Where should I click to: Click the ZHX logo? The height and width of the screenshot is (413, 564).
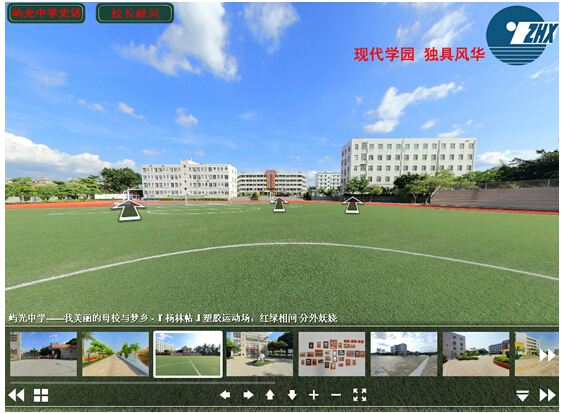pyautogui.click(x=521, y=35)
